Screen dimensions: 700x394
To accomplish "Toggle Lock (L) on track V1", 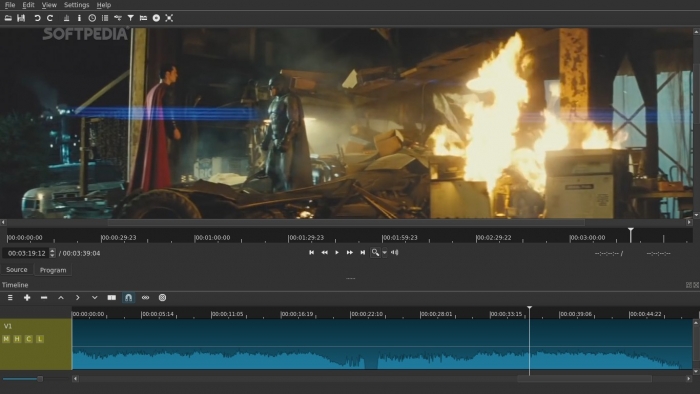I will 40,339.
